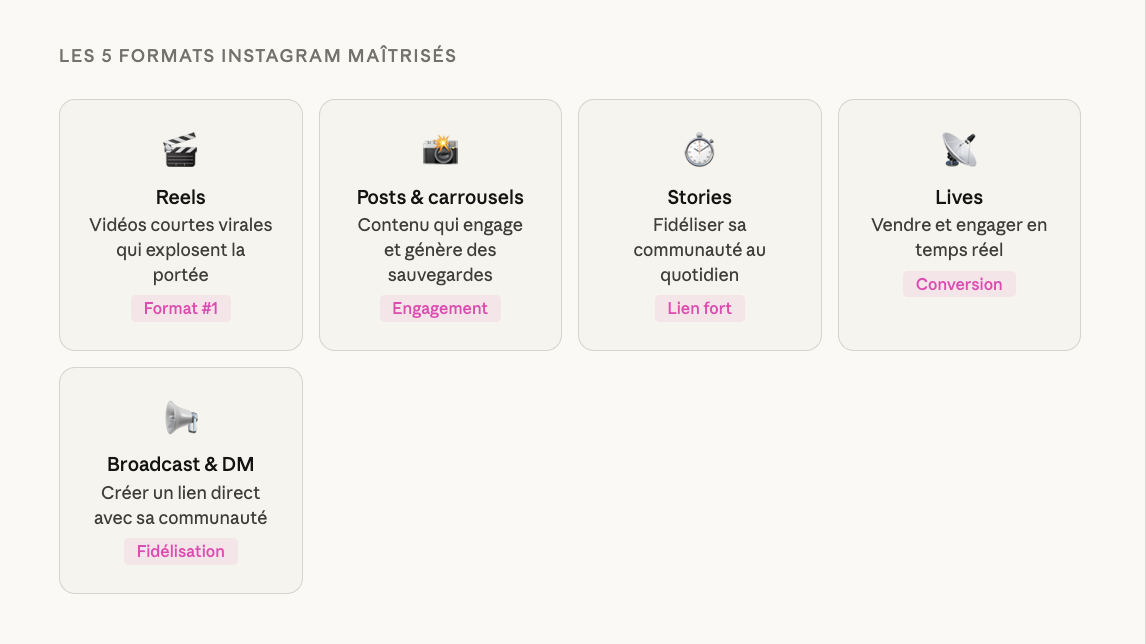The image size is (1146, 644).
Task: Click the "Lien fort" tag
Action: pos(700,308)
